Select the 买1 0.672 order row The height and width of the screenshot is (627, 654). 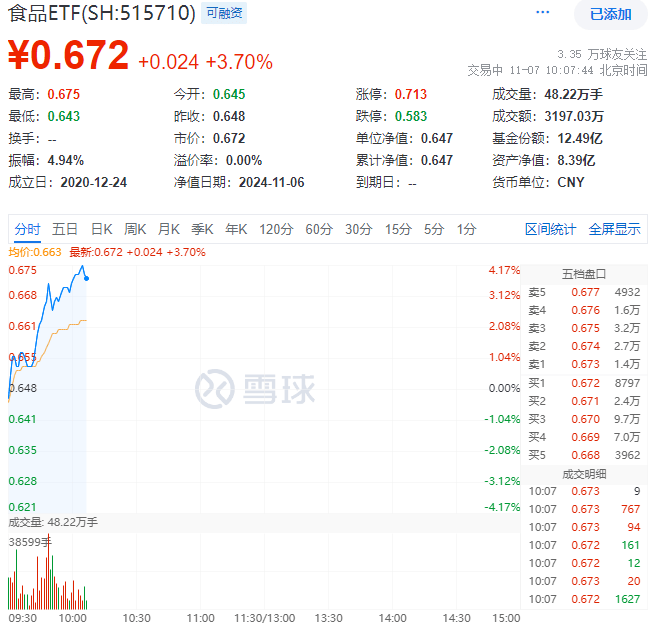click(x=584, y=383)
